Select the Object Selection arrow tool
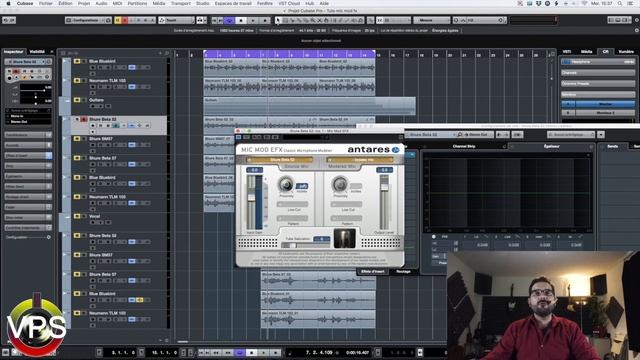Screen dimensions: 640x360 pos(278,20)
